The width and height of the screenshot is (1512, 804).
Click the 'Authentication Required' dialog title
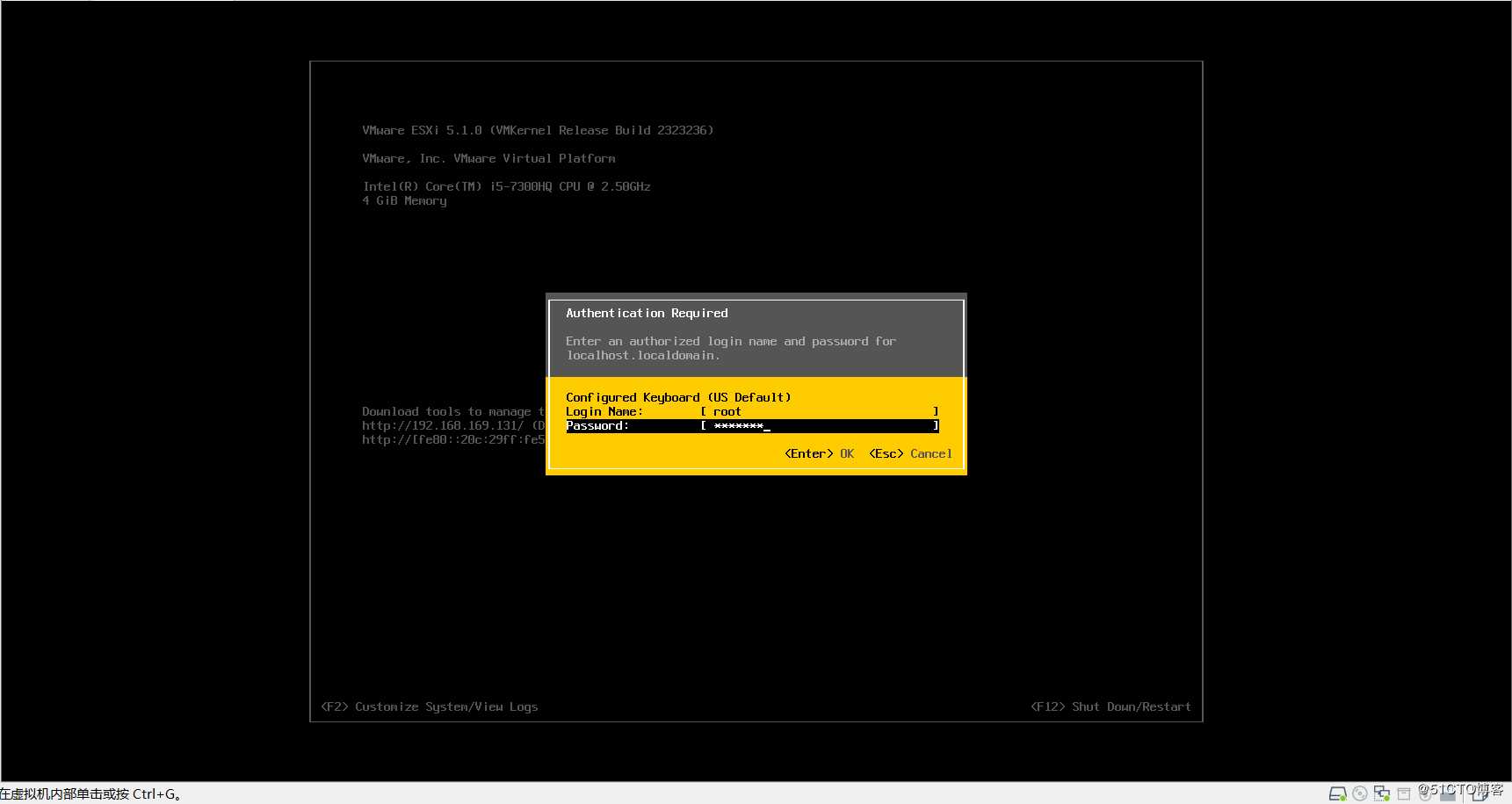click(647, 313)
